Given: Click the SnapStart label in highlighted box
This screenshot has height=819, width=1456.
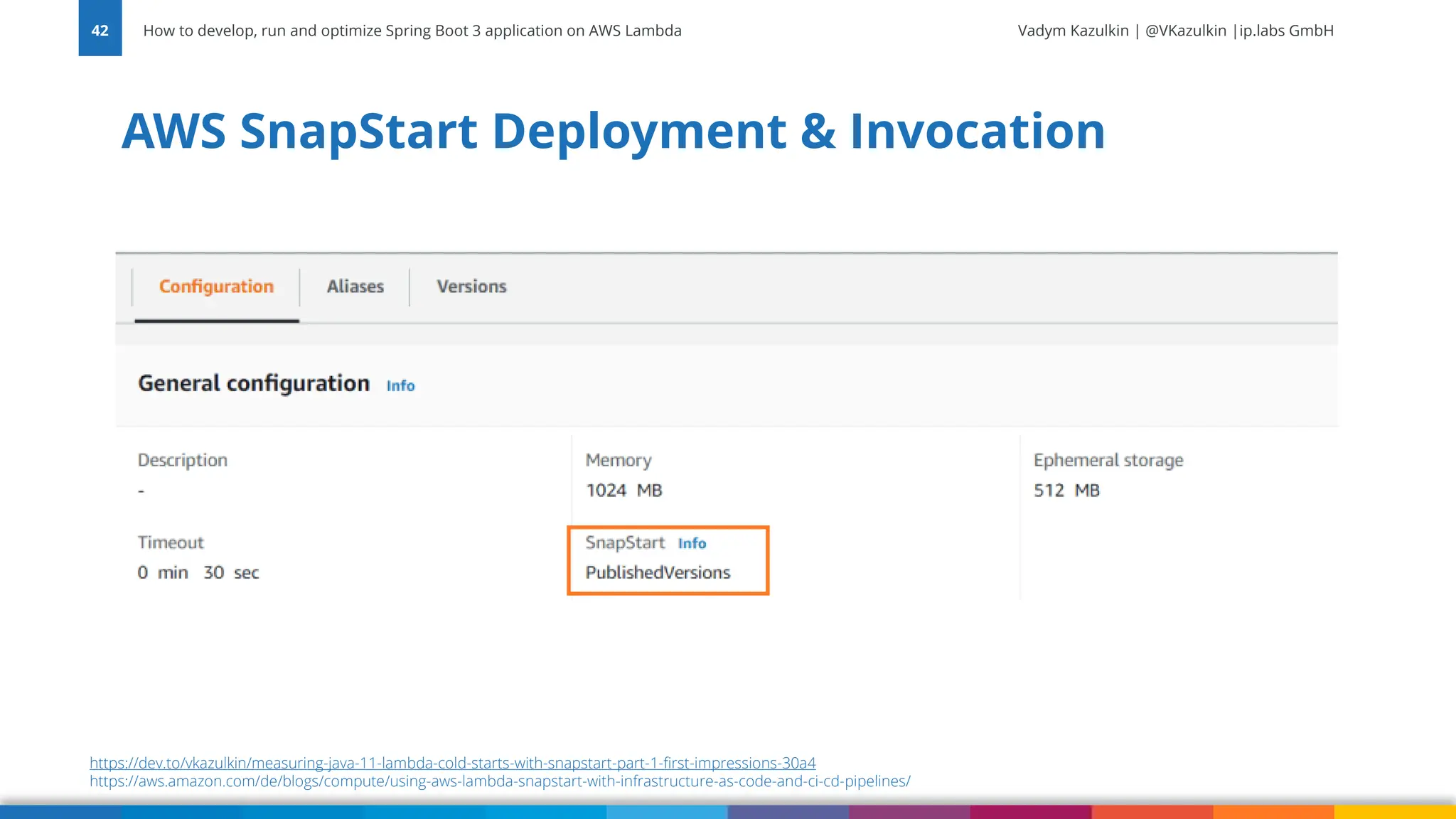Looking at the screenshot, I should [625, 542].
